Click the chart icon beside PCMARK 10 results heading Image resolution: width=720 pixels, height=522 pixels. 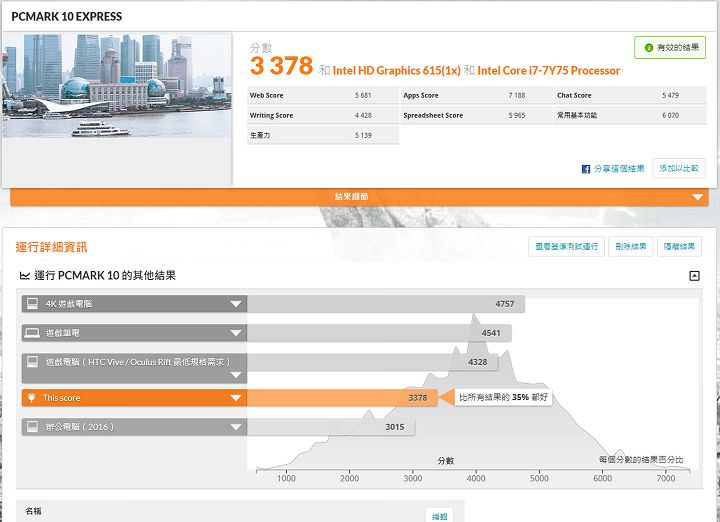[24, 276]
